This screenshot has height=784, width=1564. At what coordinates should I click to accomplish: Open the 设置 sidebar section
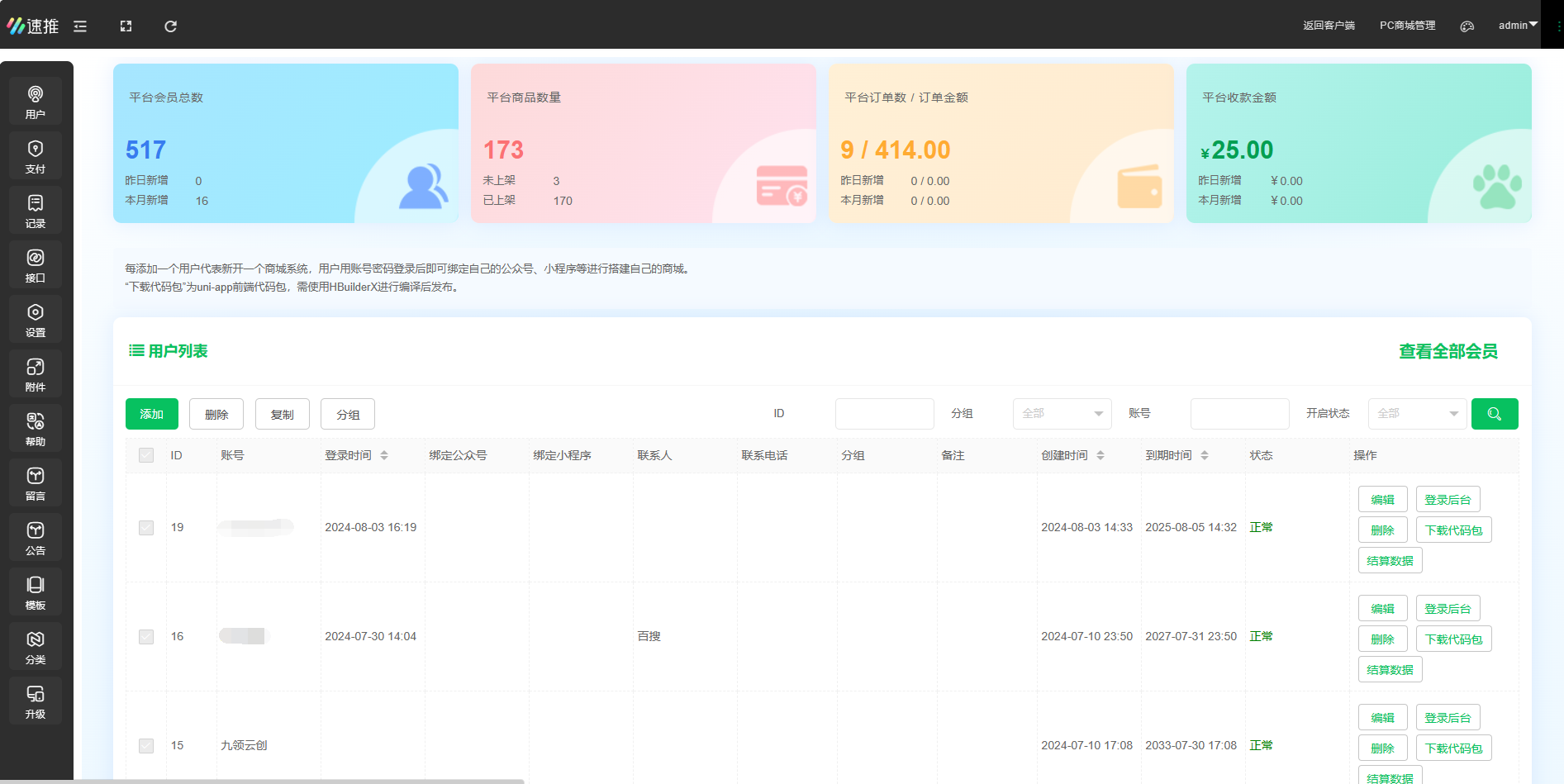click(36, 319)
